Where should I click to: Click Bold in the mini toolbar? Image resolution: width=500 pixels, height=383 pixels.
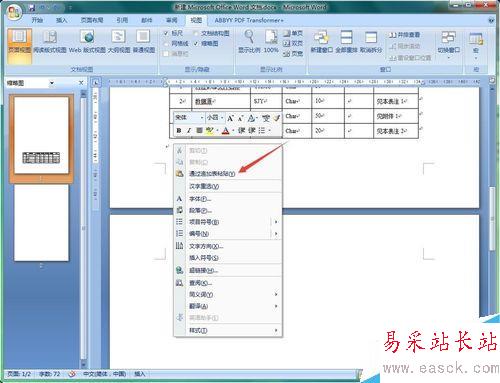[x=179, y=131]
